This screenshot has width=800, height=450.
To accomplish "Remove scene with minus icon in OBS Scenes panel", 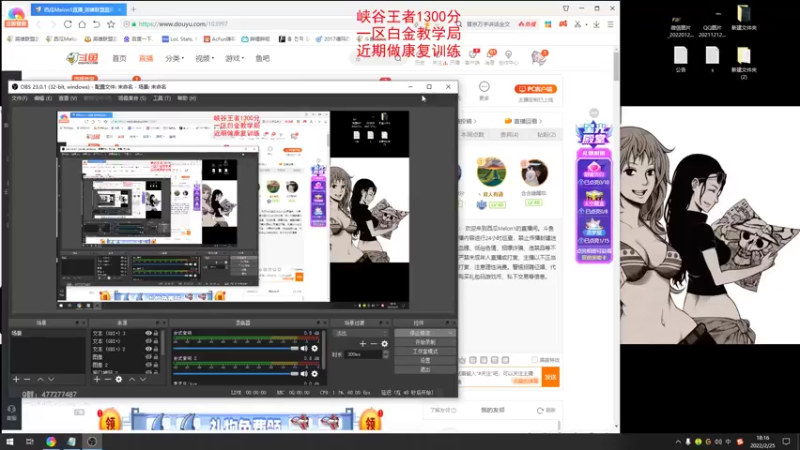I will 27,380.
